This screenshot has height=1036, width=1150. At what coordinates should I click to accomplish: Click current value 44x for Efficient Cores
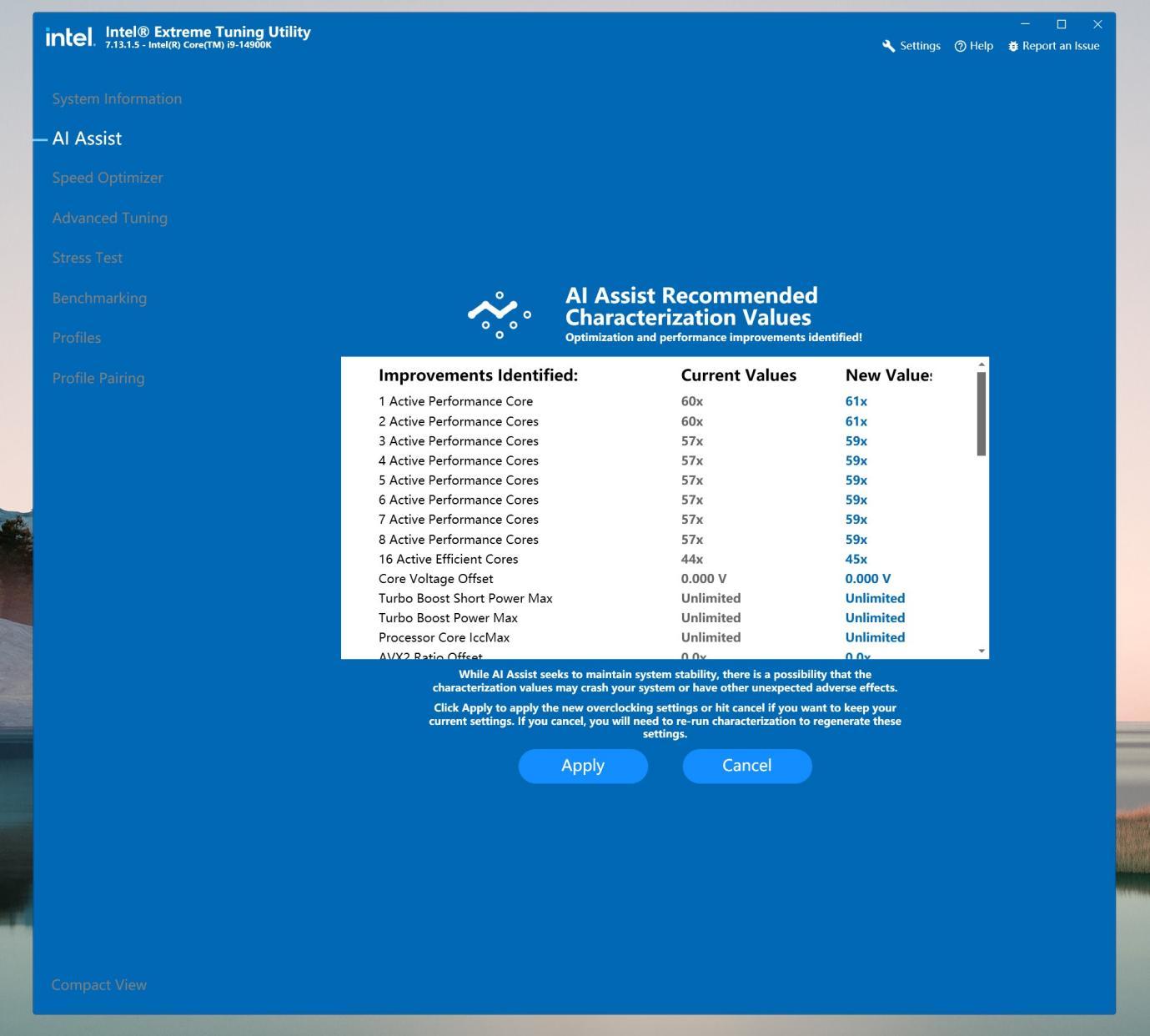[x=692, y=559]
